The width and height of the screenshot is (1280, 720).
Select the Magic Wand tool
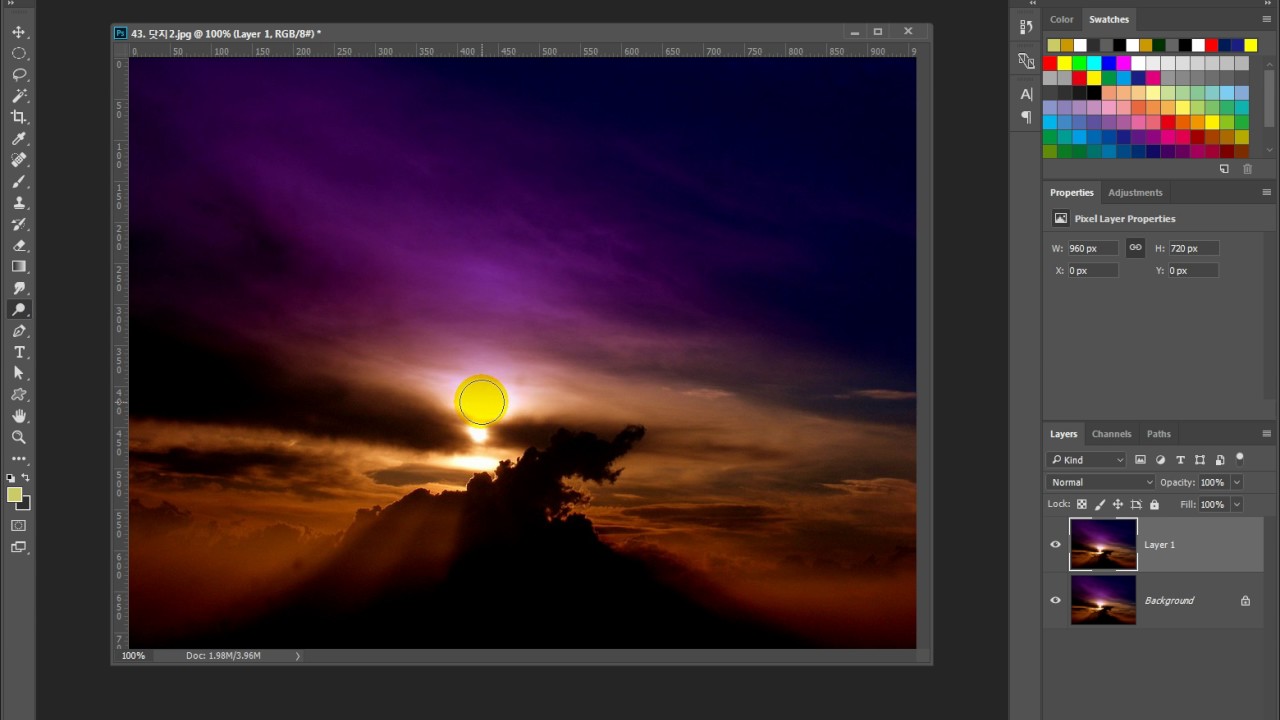pos(19,96)
